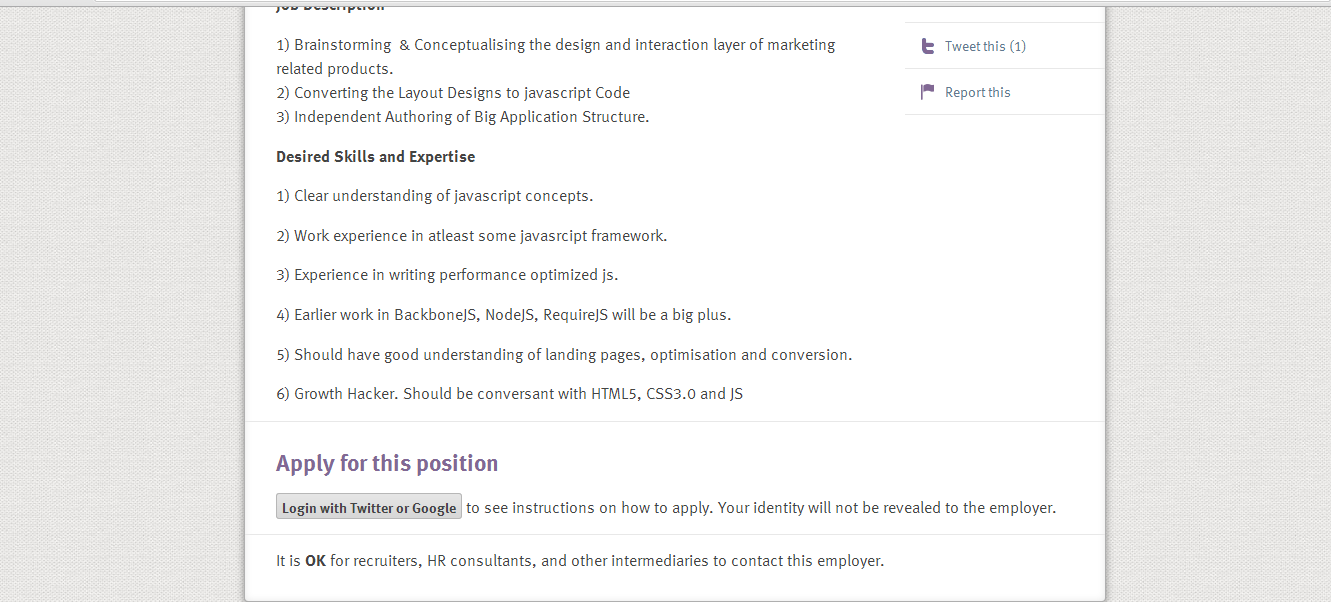Image resolution: width=1331 pixels, height=602 pixels.
Task: Open the "Tweet this (1)" link
Action: [x=985, y=46]
